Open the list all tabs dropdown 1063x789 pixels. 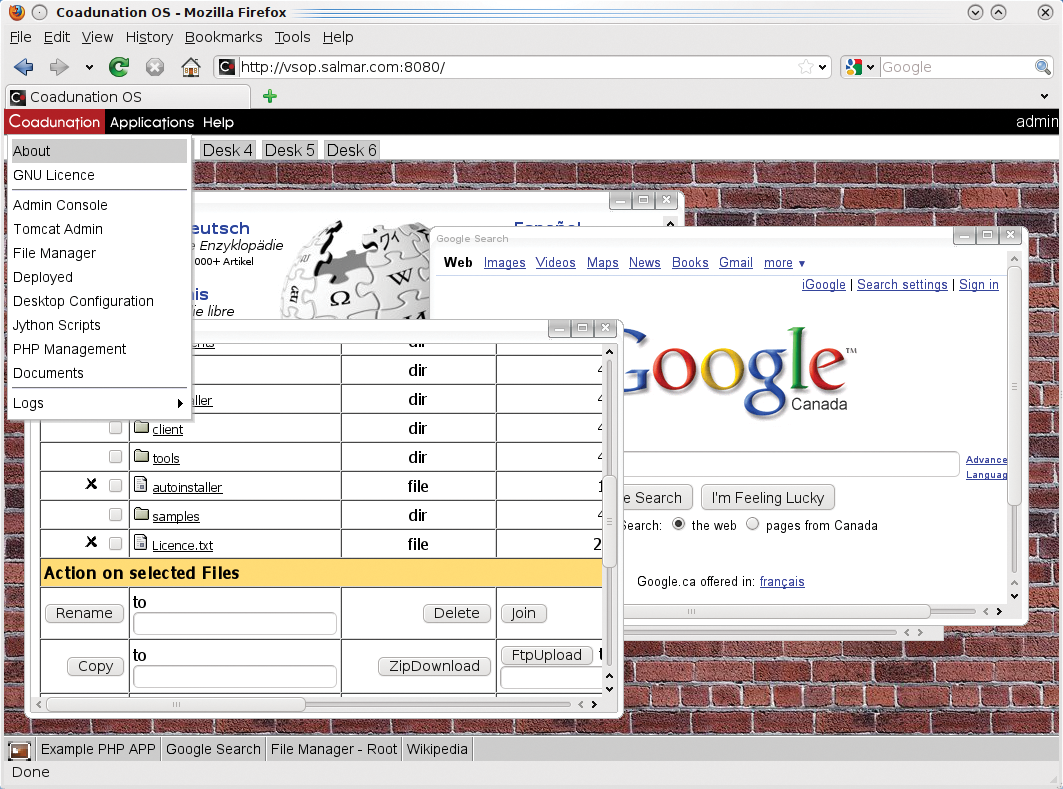(1045, 96)
